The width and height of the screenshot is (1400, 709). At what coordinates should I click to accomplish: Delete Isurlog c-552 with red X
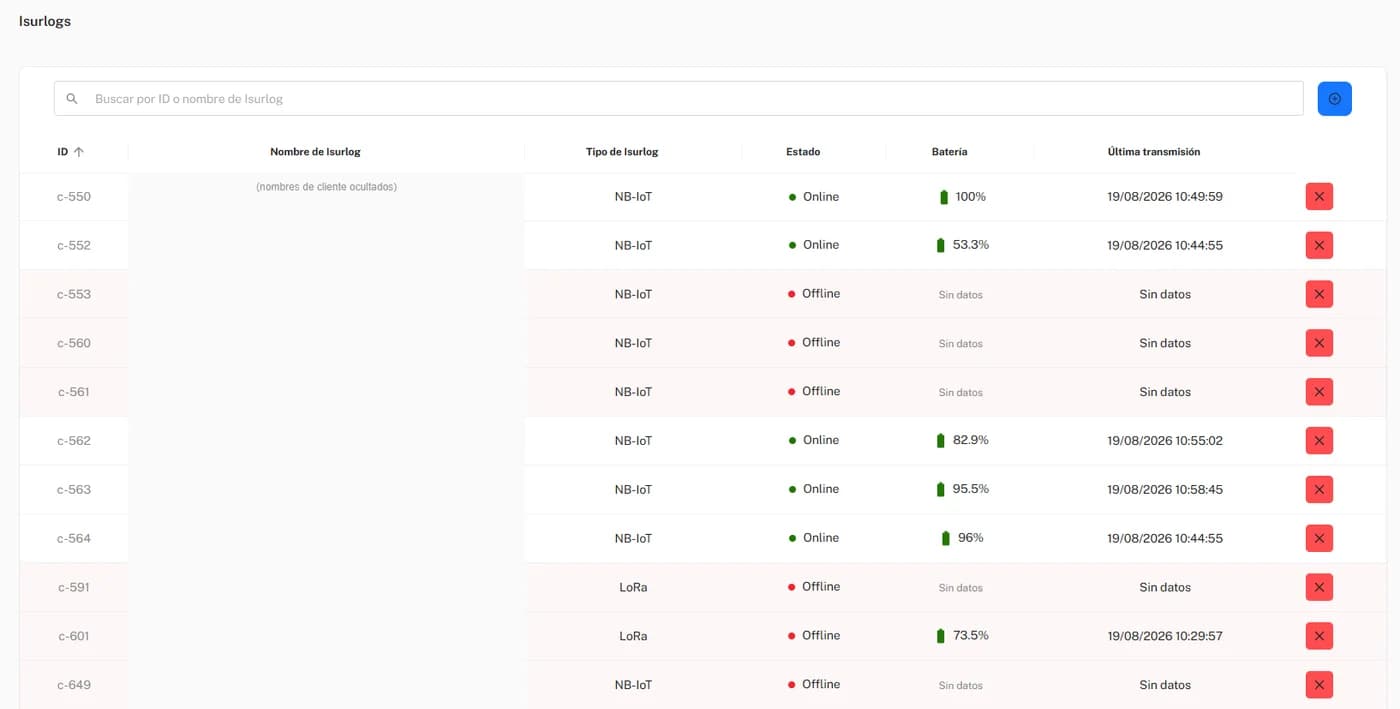(1319, 245)
